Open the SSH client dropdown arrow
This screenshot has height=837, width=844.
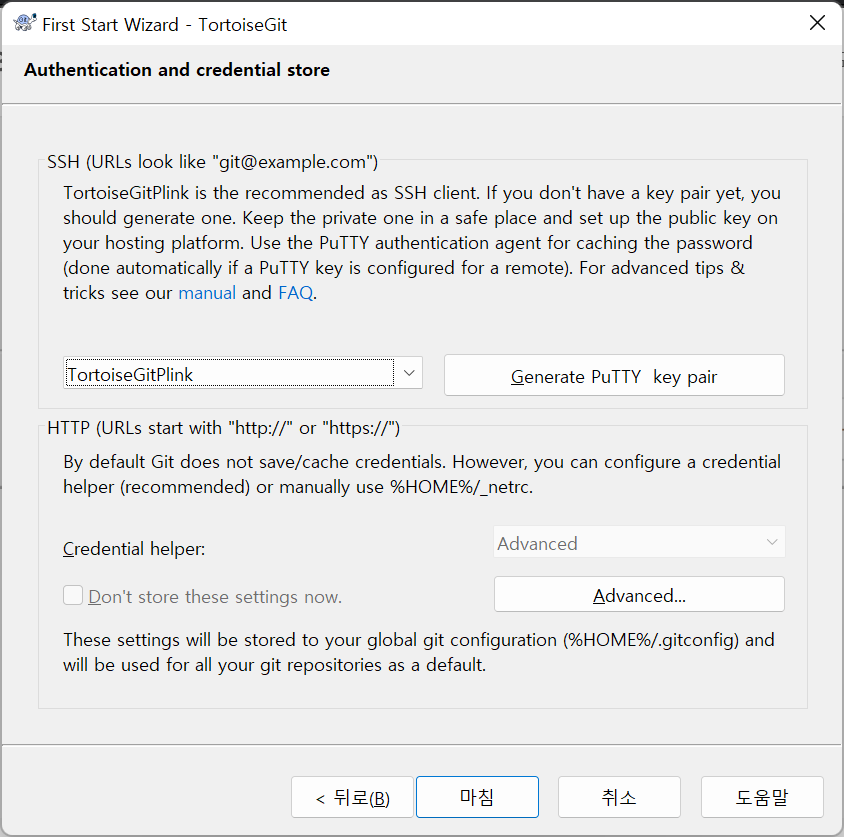[x=409, y=373]
